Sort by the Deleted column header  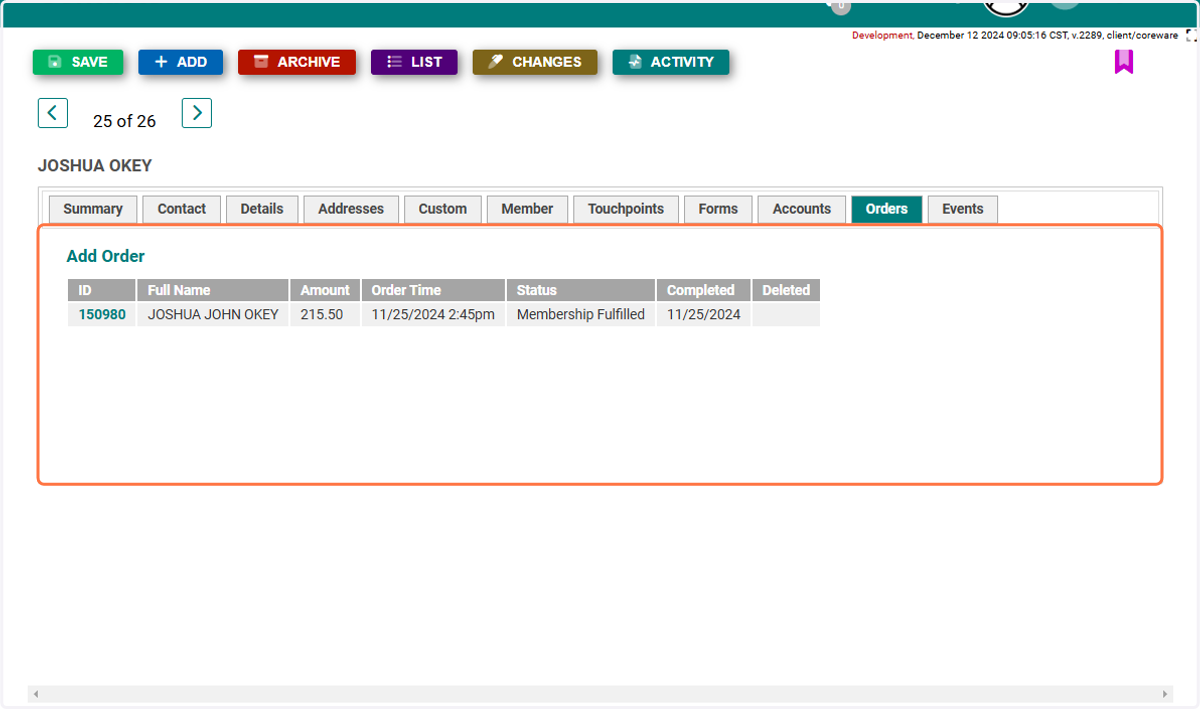(x=786, y=290)
